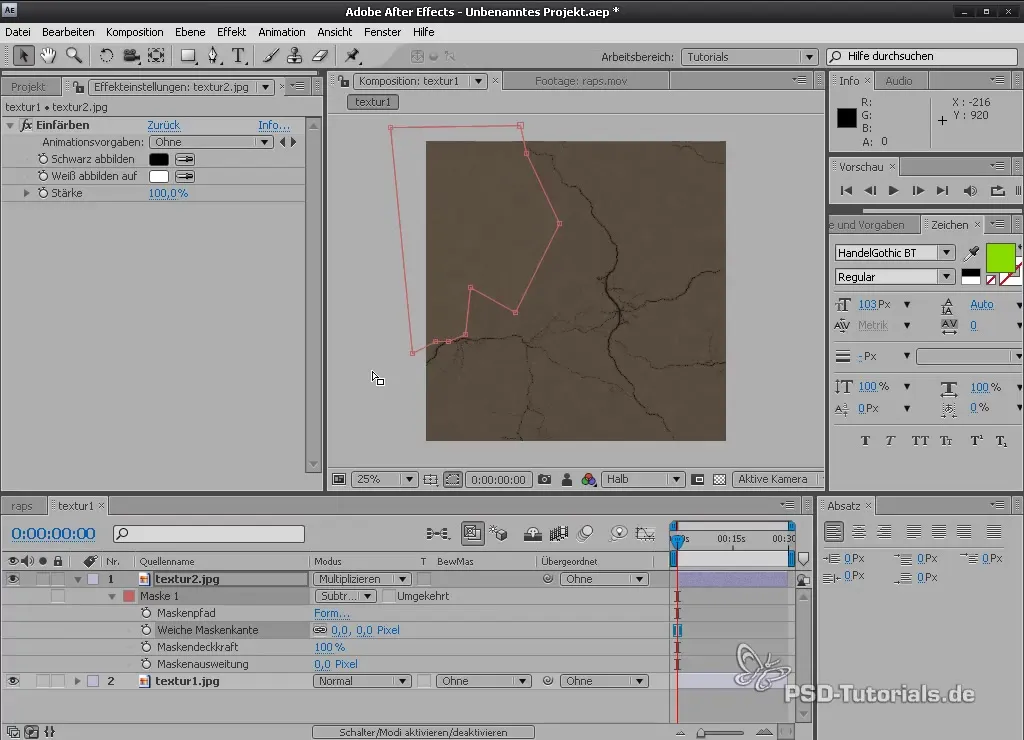Switch to the Audio tab
This screenshot has width=1024, height=740.
pyautogui.click(x=899, y=80)
